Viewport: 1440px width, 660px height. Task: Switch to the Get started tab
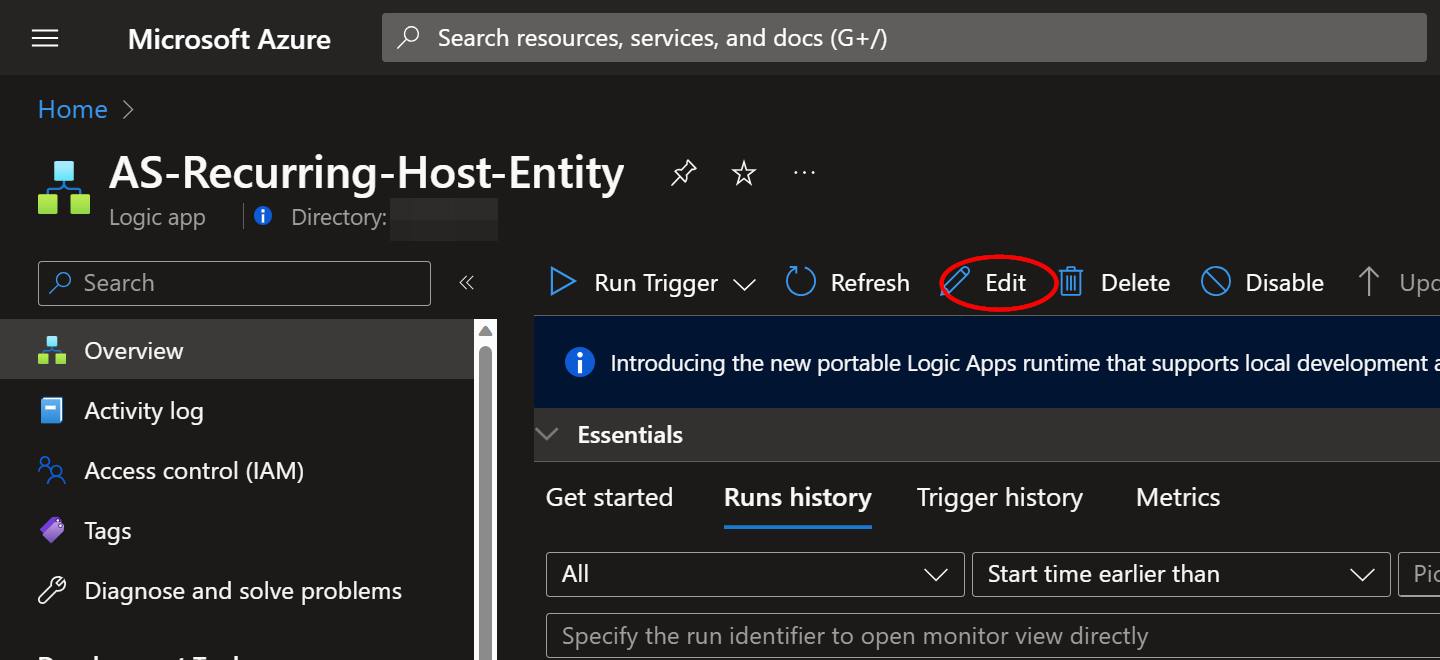tap(609, 497)
